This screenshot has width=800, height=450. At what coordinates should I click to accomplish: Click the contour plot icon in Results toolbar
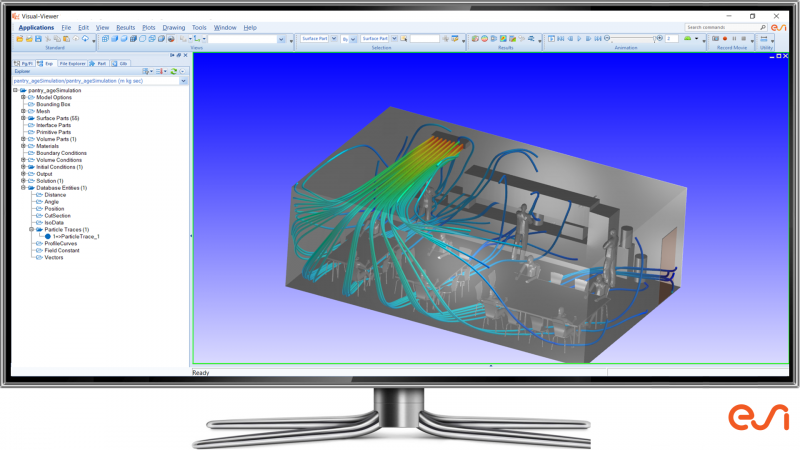(x=503, y=39)
